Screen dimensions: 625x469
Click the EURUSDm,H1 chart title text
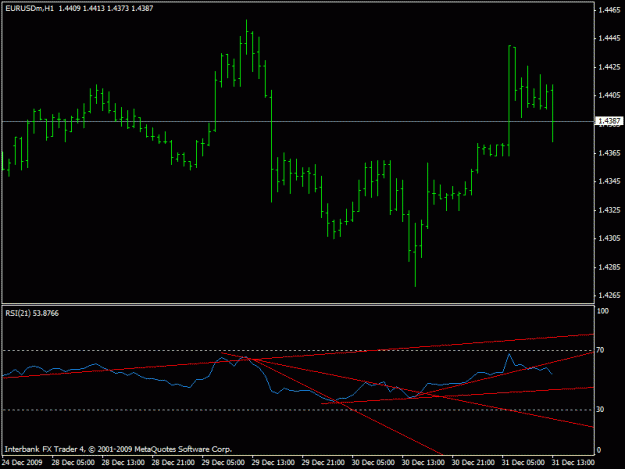point(29,8)
